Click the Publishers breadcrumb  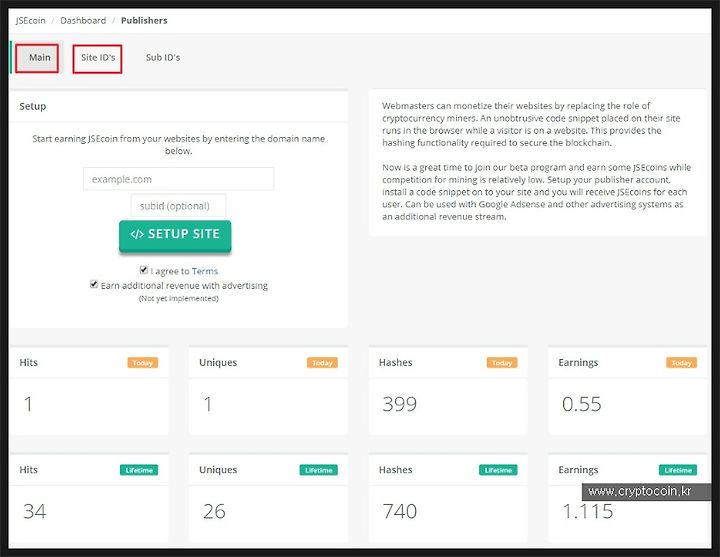tap(144, 21)
